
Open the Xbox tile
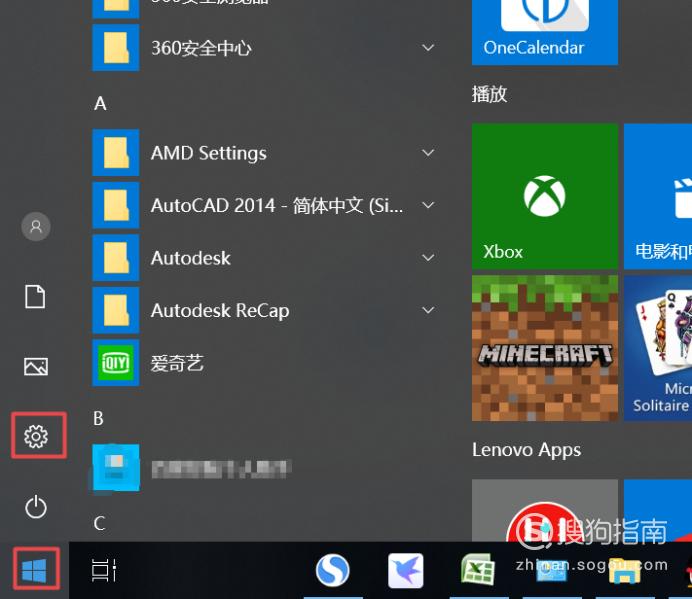point(545,196)
